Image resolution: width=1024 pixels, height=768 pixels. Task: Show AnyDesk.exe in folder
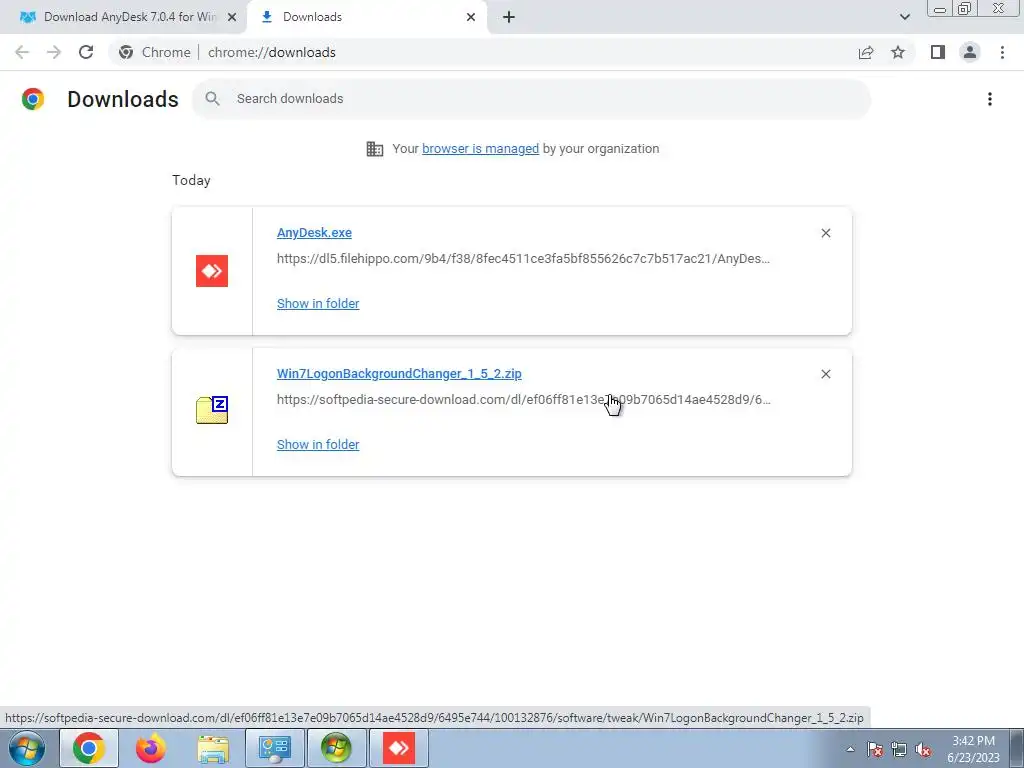coord(318,304)
